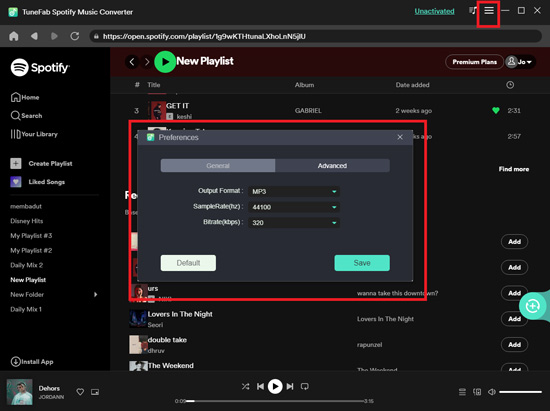Image resolution: width=550 pixels, height=411 pixels.
Task: Like the current song Dehors
Action: point(80,392)
